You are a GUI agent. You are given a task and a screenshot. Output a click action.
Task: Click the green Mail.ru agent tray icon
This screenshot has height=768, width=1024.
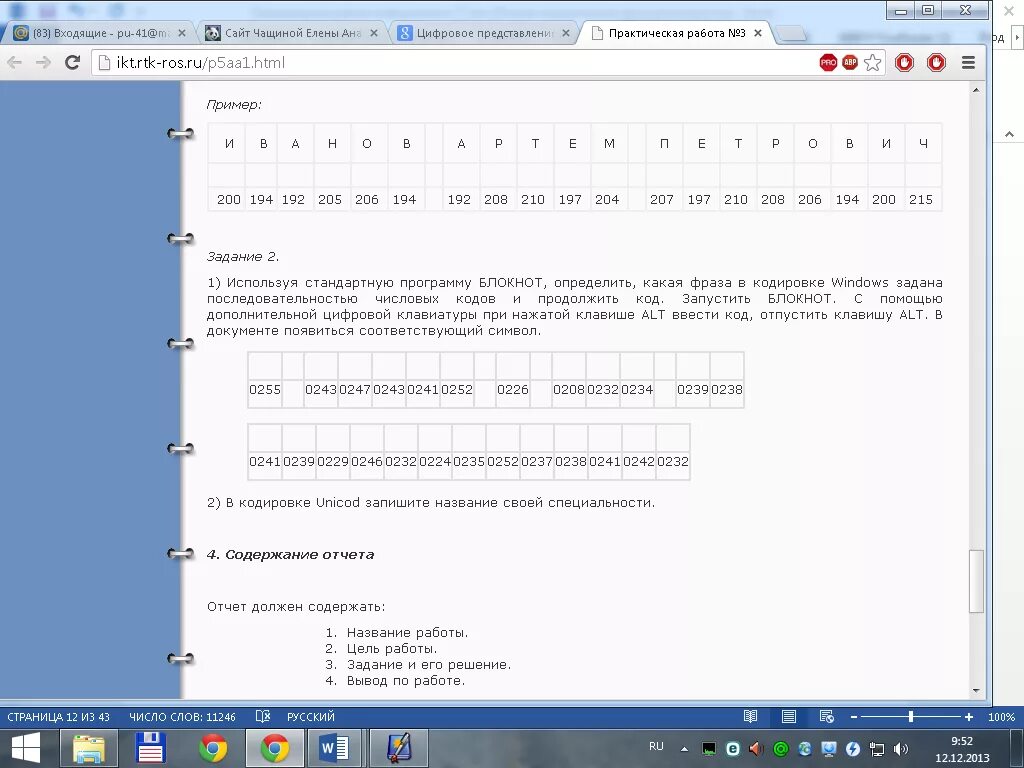780,749
